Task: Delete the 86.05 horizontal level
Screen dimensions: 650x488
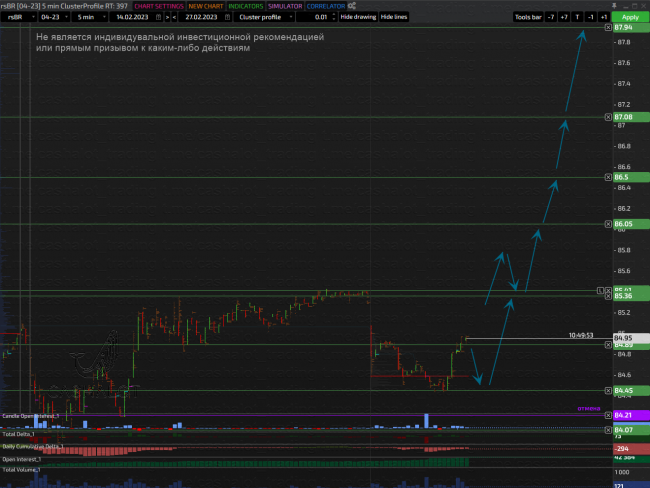Action: (x=607, y=223)
